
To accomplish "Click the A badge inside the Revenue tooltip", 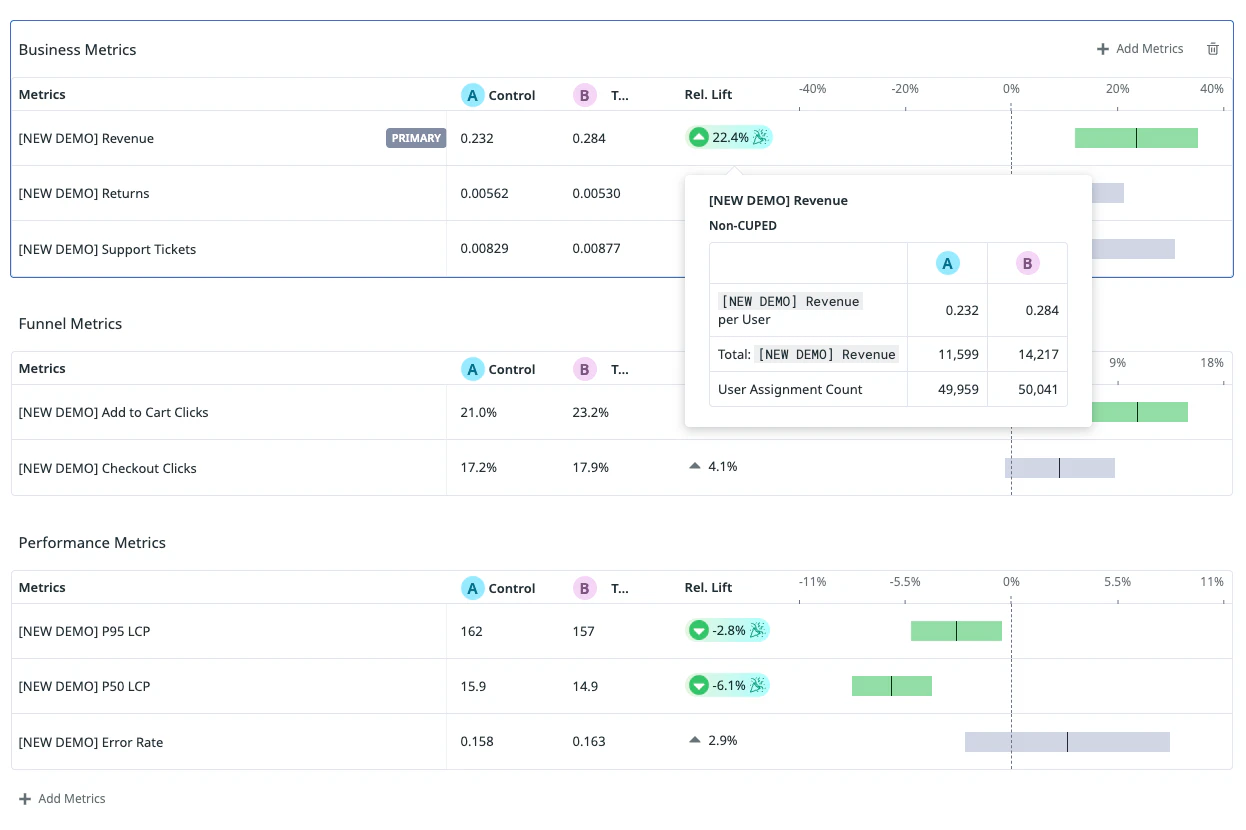I will tap(947, 263).
